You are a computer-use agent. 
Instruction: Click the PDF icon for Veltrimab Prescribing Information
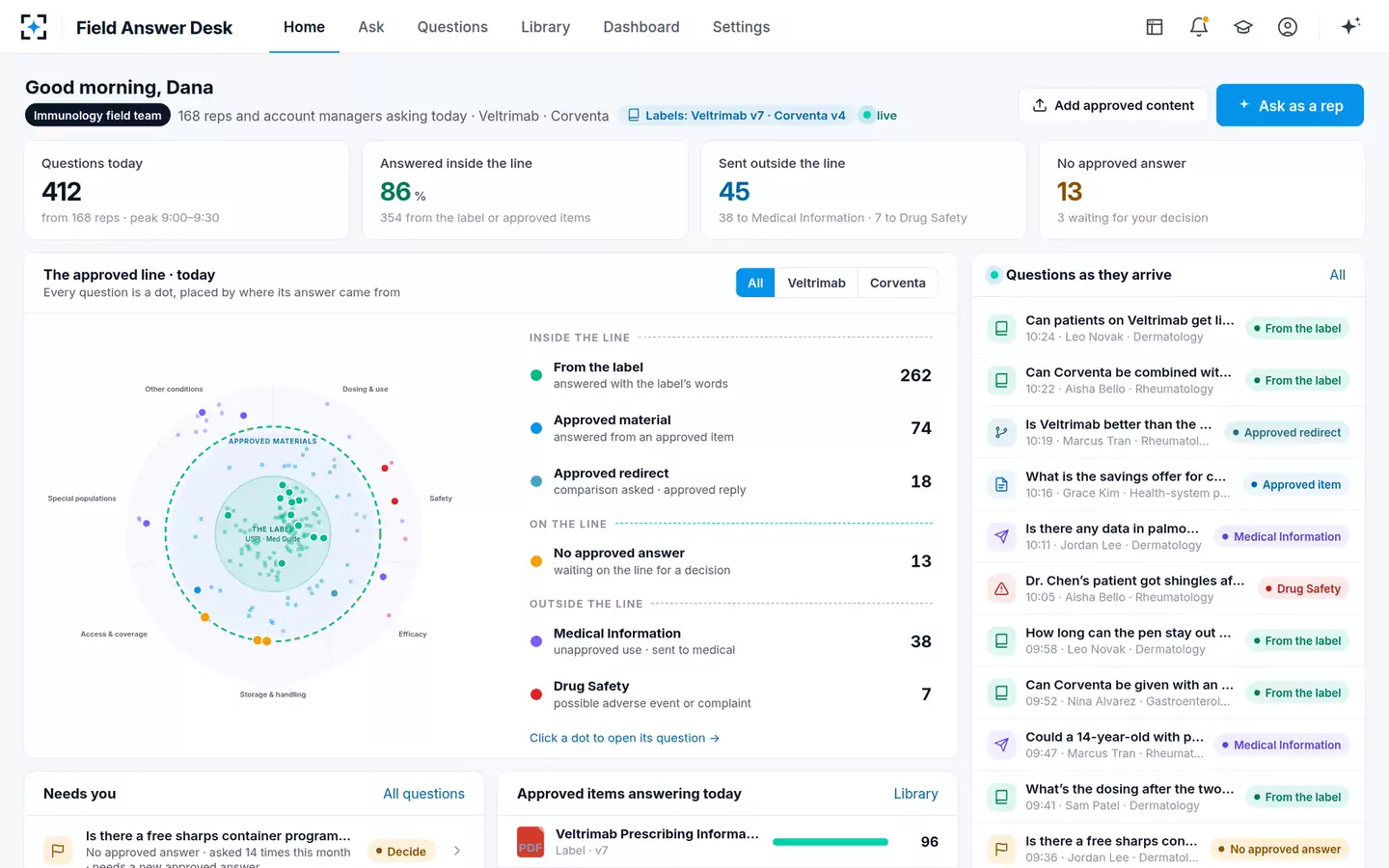pos(531,842)
